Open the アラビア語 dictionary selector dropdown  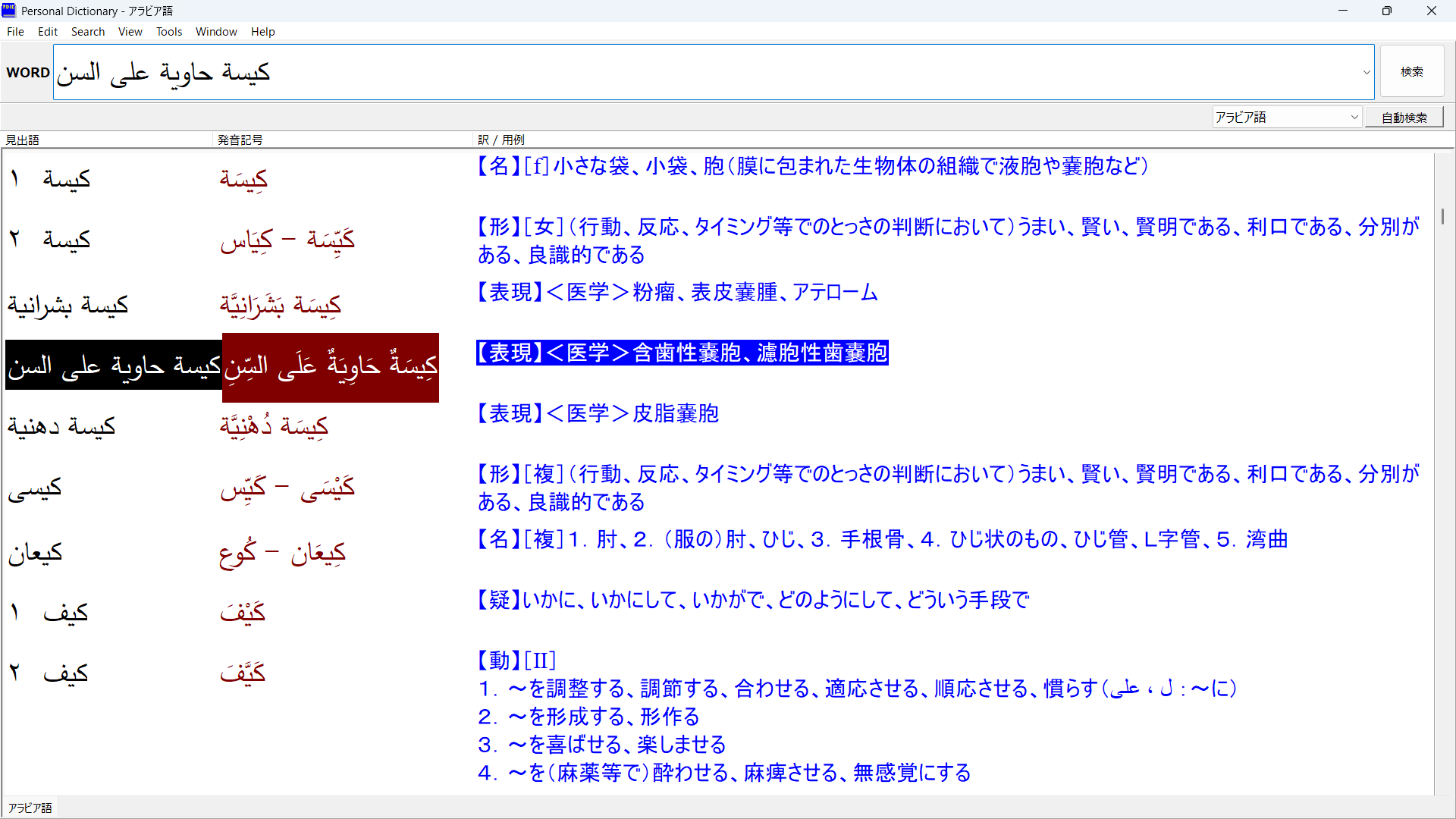pos(1354,118)
